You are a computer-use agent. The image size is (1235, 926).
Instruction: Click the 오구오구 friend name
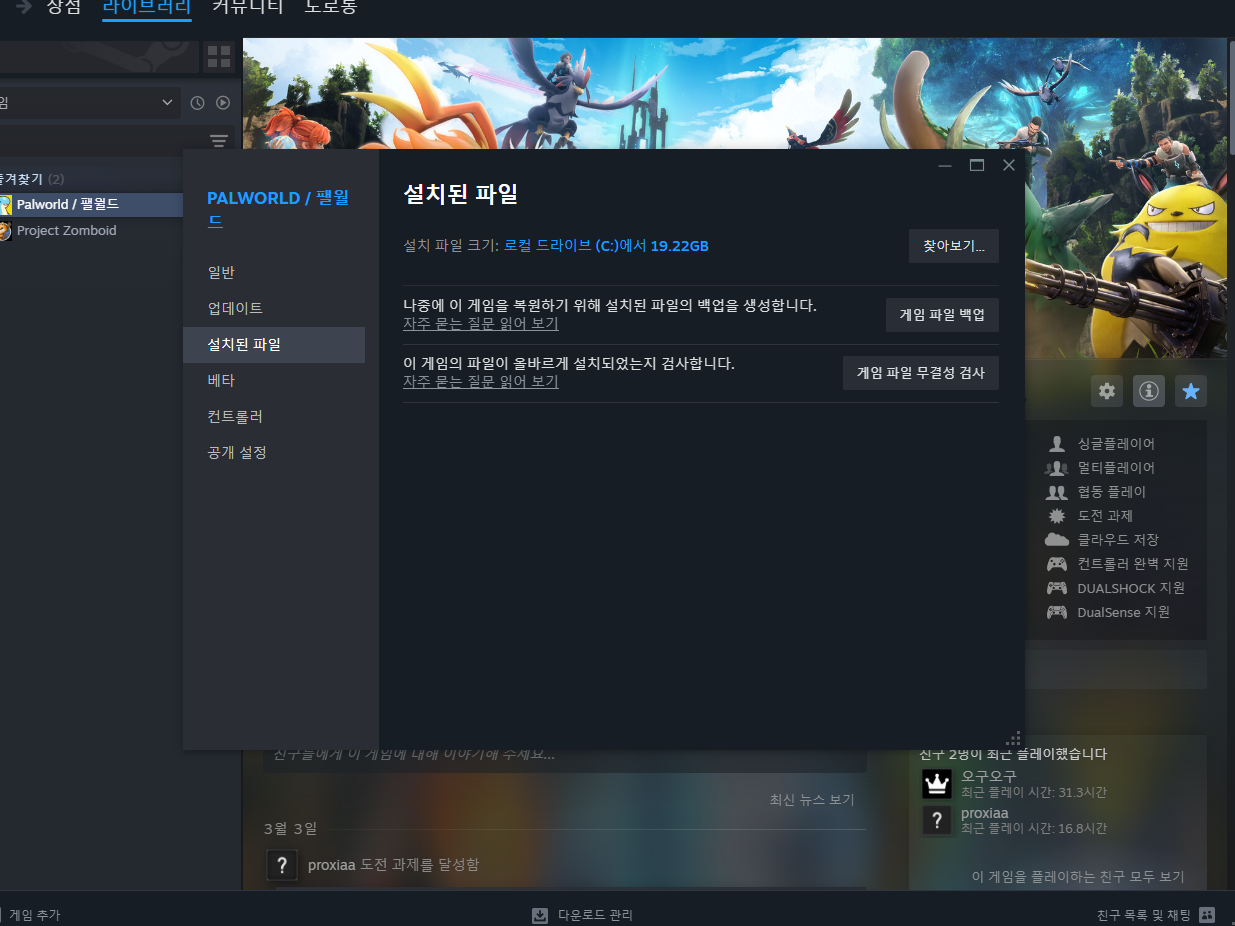[989, 777]
